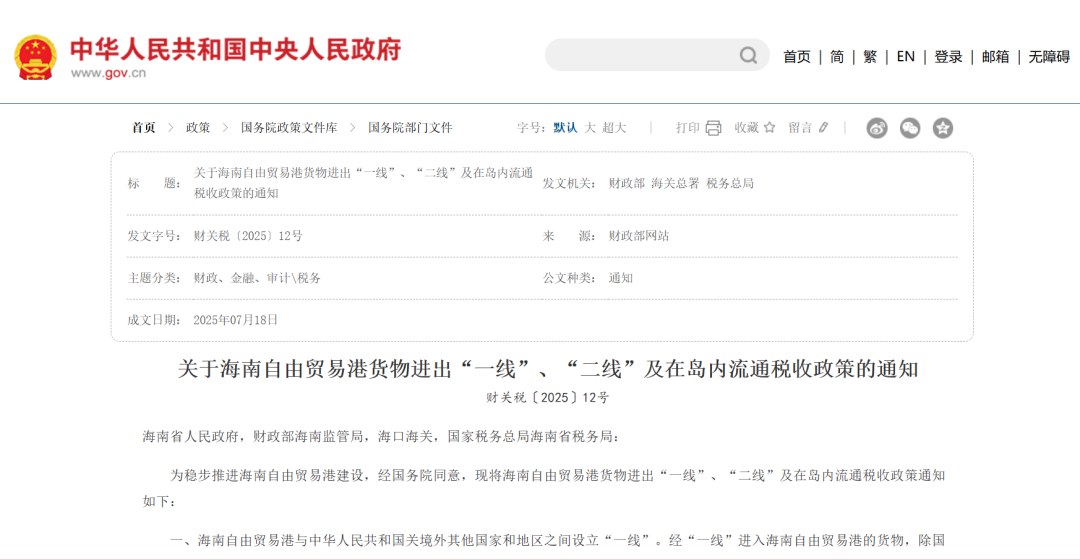Click the star icon beside 收藏
Viewport: 1080px width, 560px height.
pos(769,127)
